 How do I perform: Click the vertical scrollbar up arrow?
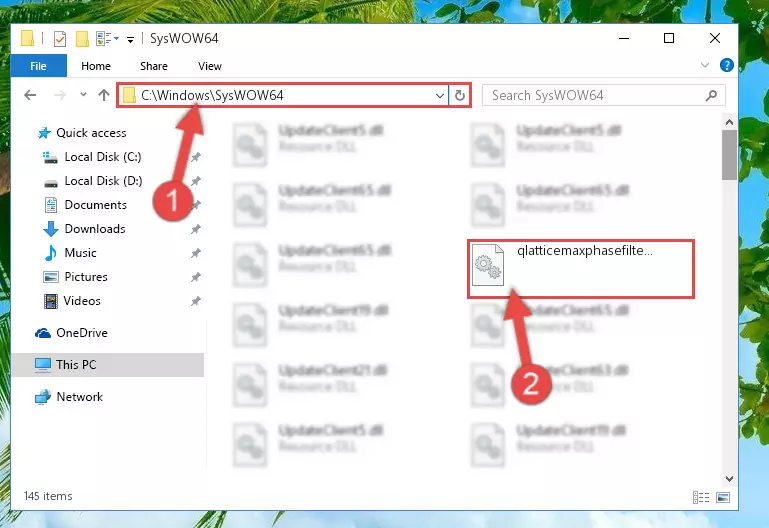click(729, 122)
